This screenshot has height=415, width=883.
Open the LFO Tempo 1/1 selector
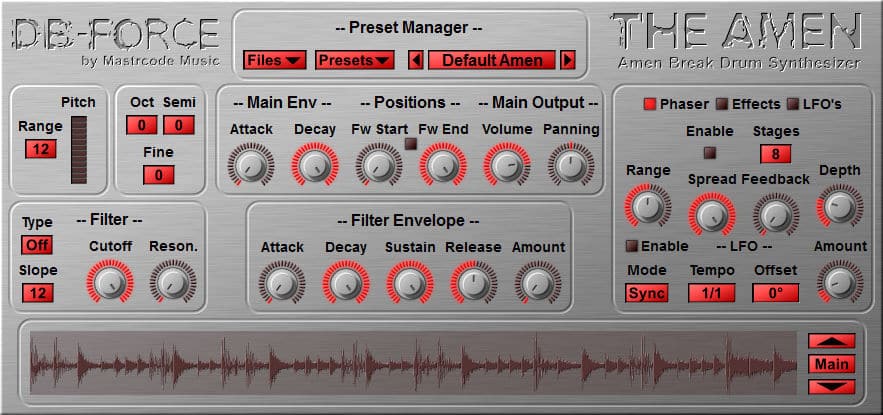[711, 293]
